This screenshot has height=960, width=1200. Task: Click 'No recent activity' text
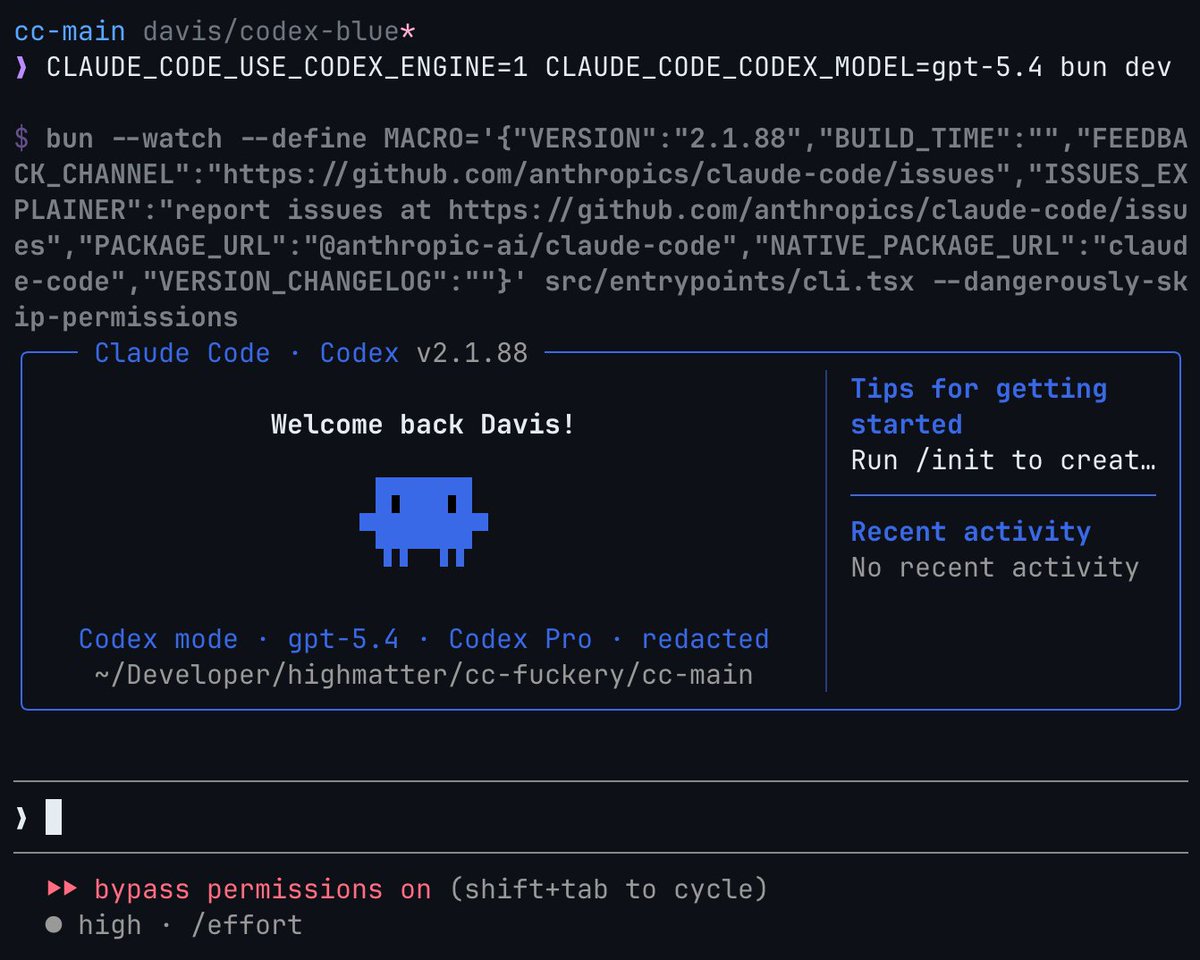[995, 567]
